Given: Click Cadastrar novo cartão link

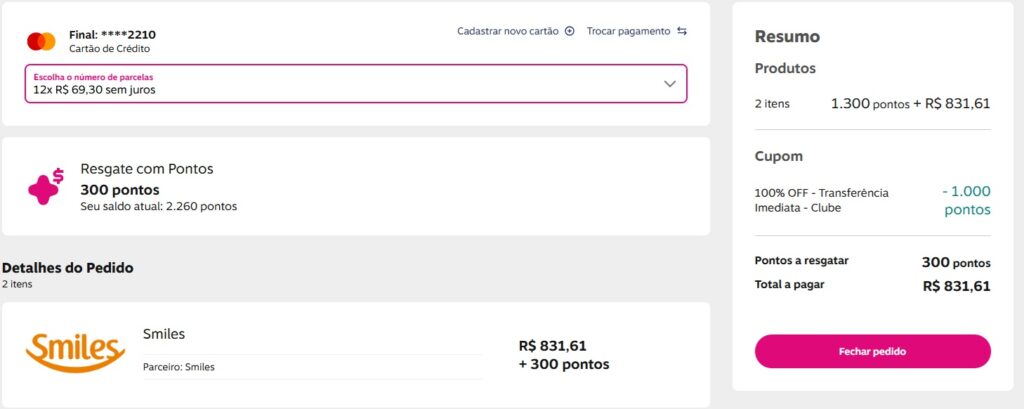Looking at the screenshot, I should coord(508,31).
